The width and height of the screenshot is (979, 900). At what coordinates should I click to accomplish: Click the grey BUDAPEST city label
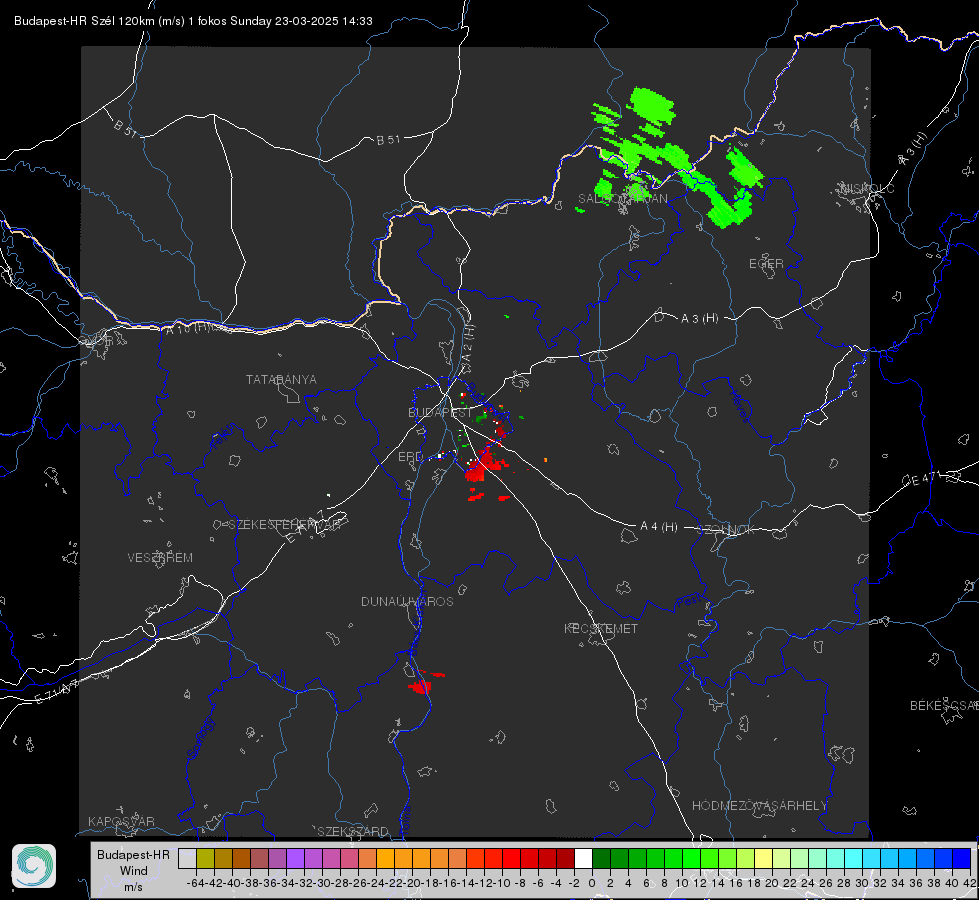[440, 412]
